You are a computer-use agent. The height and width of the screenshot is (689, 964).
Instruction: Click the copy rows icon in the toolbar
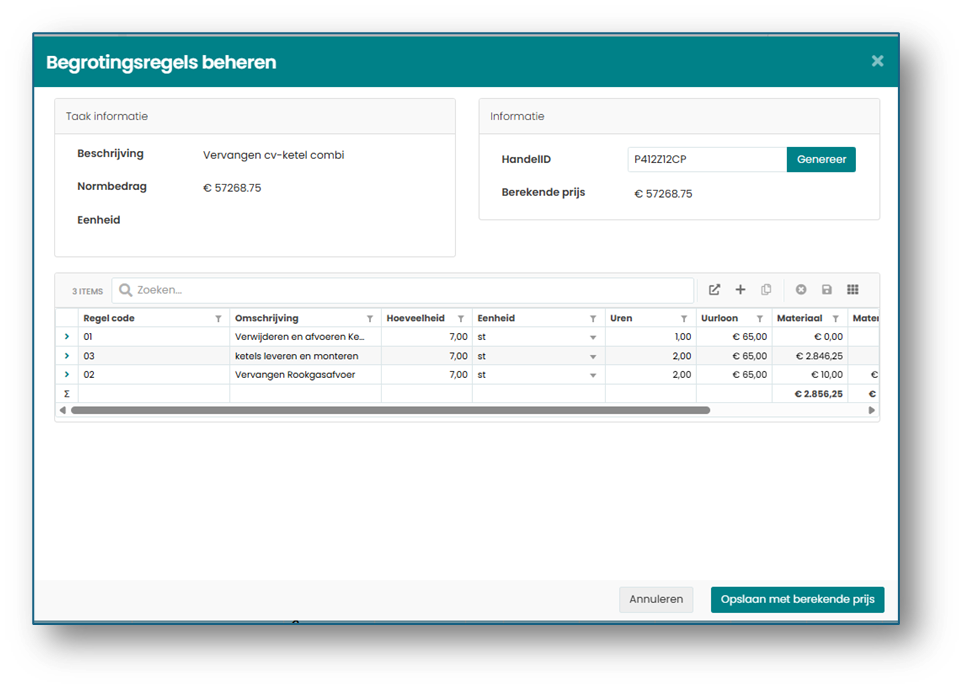[766, 289]
